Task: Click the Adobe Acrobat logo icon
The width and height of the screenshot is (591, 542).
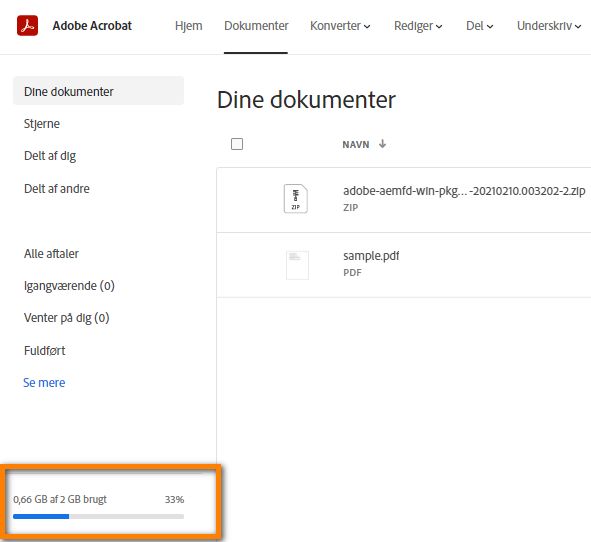Action: (28, 26)
